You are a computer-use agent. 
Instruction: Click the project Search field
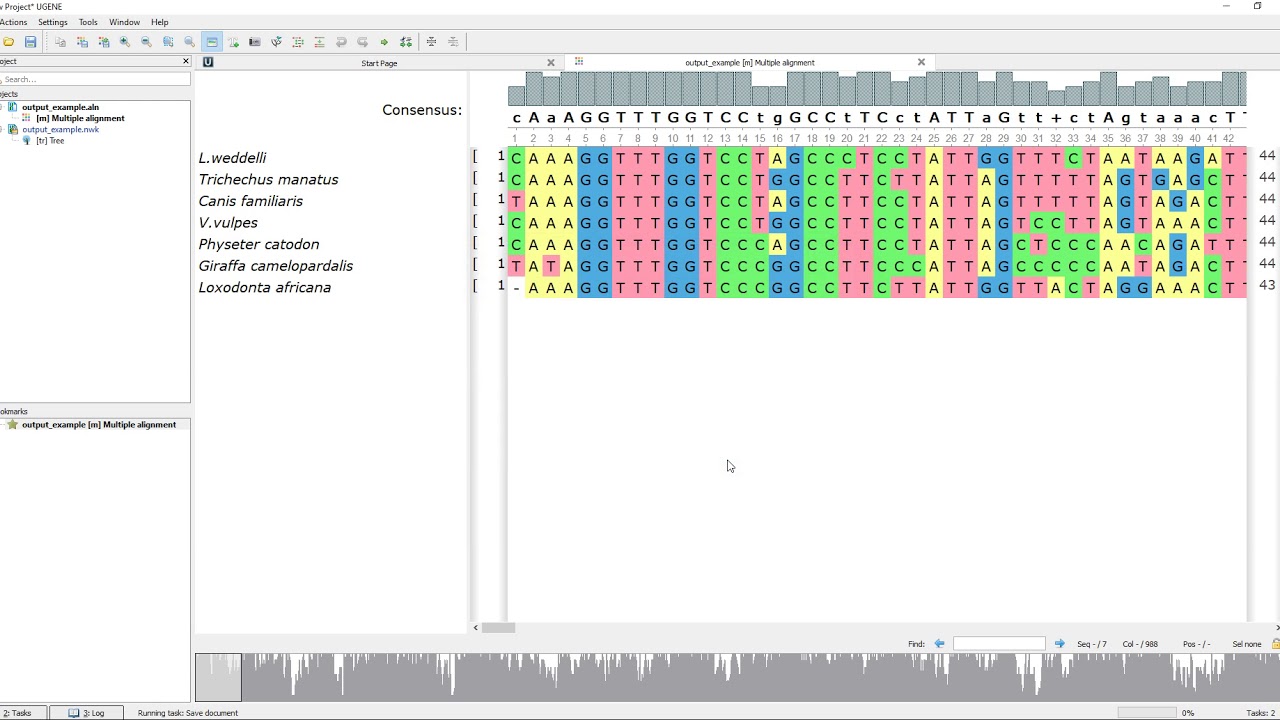(x=95, y=79)
